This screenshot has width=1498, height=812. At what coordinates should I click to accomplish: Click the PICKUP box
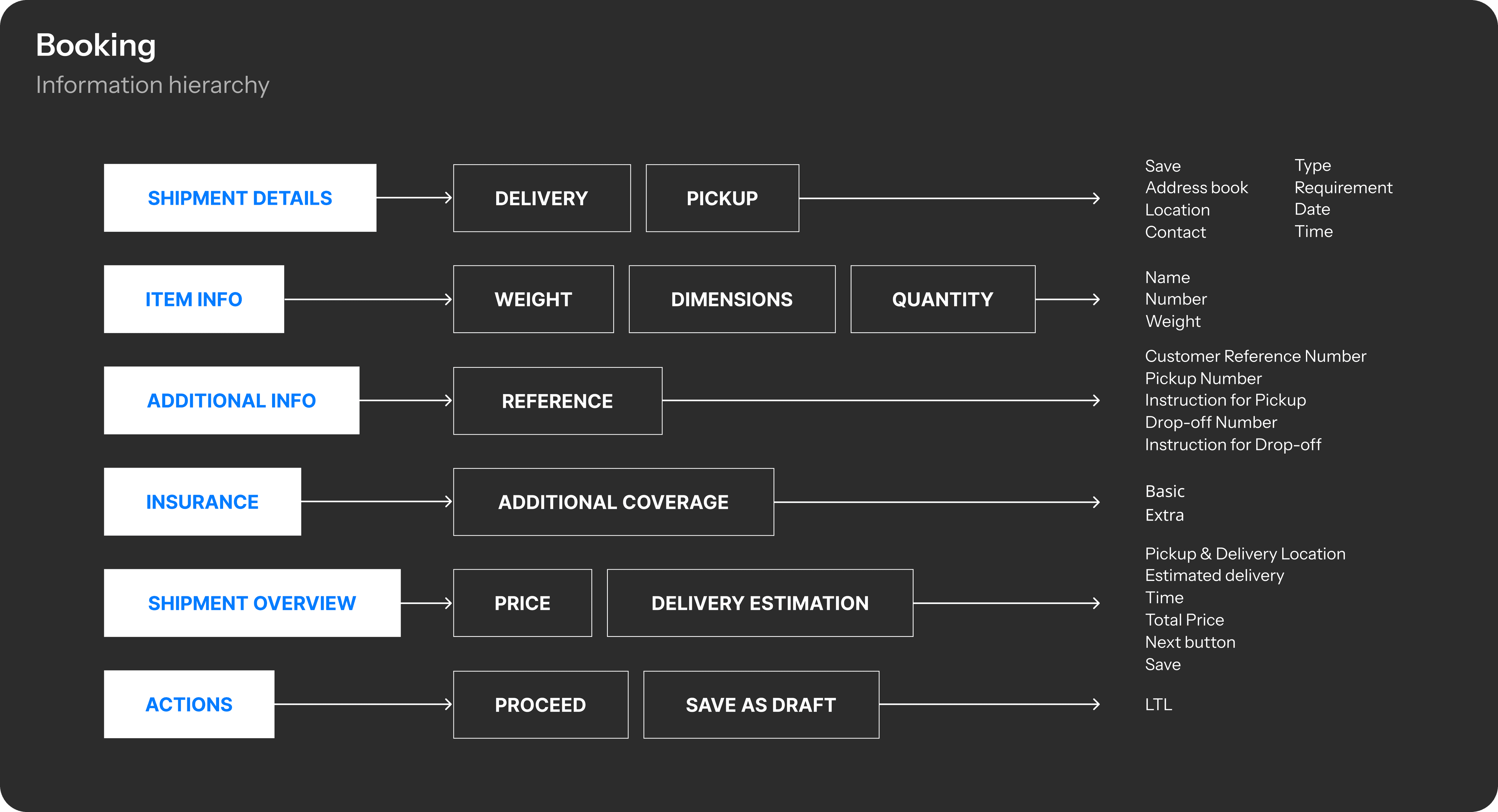[722, 198]
